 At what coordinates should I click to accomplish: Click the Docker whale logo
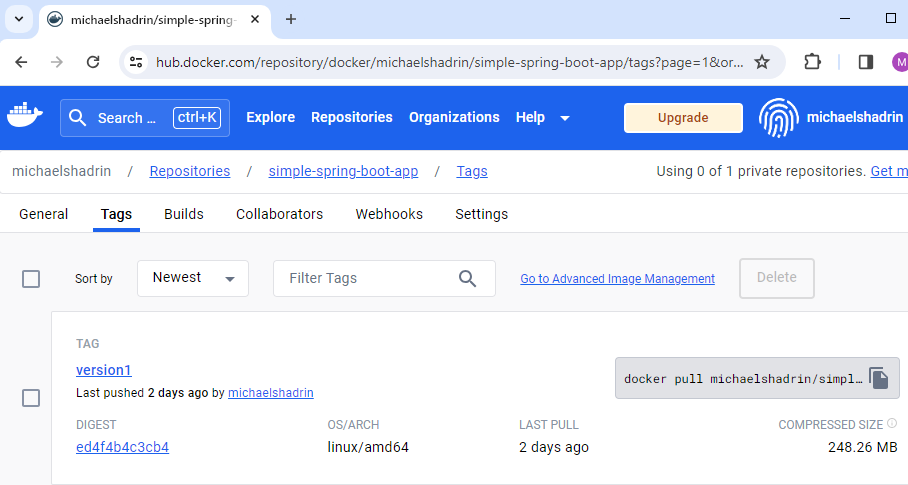[25, 115]
